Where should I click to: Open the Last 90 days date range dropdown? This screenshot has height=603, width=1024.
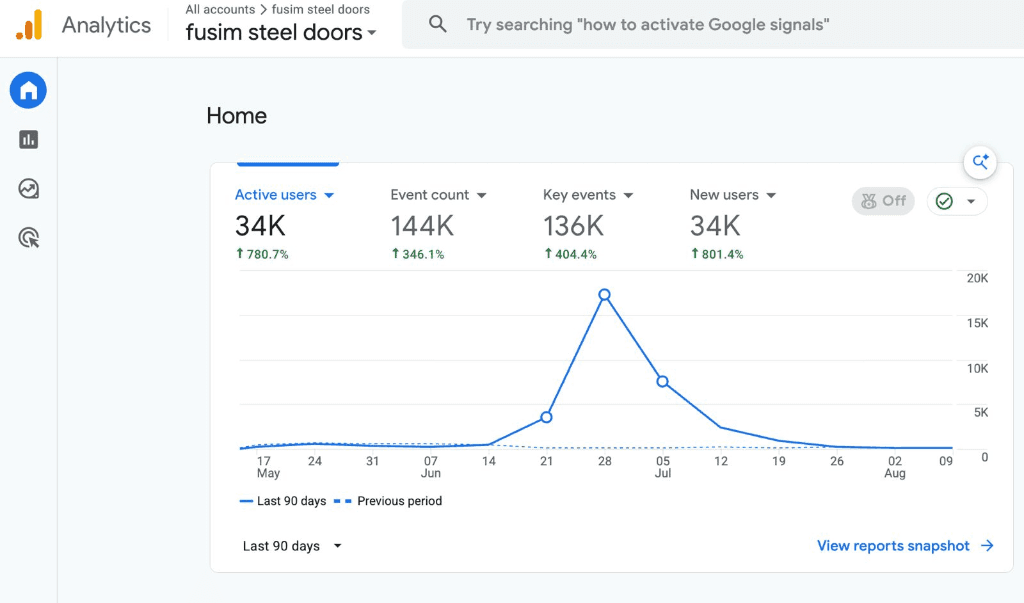(x=292, y=546)
